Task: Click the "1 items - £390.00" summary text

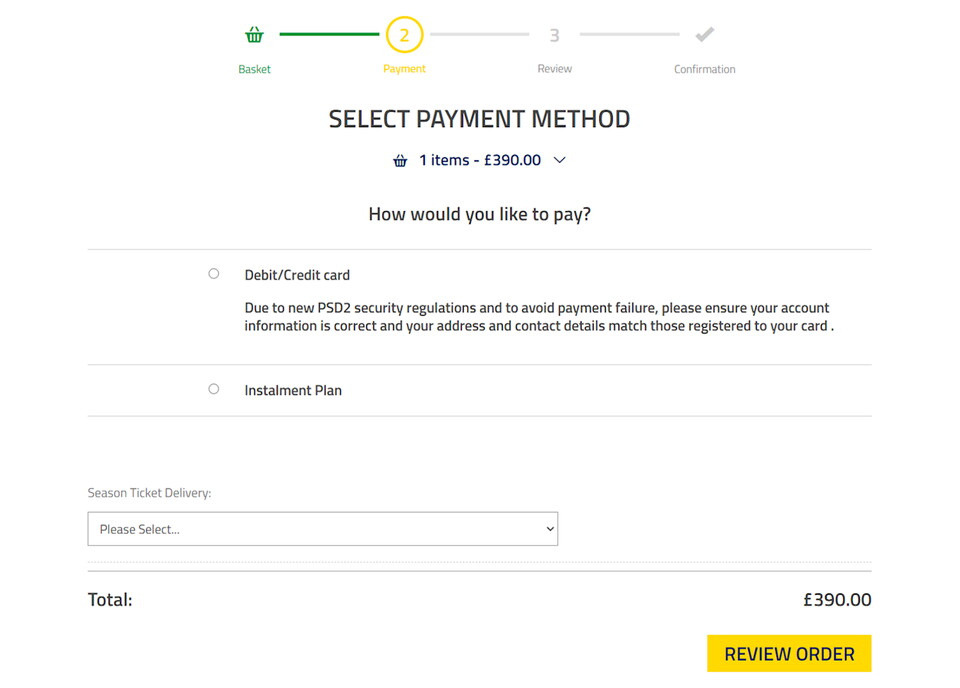Action: click(480, 160)
